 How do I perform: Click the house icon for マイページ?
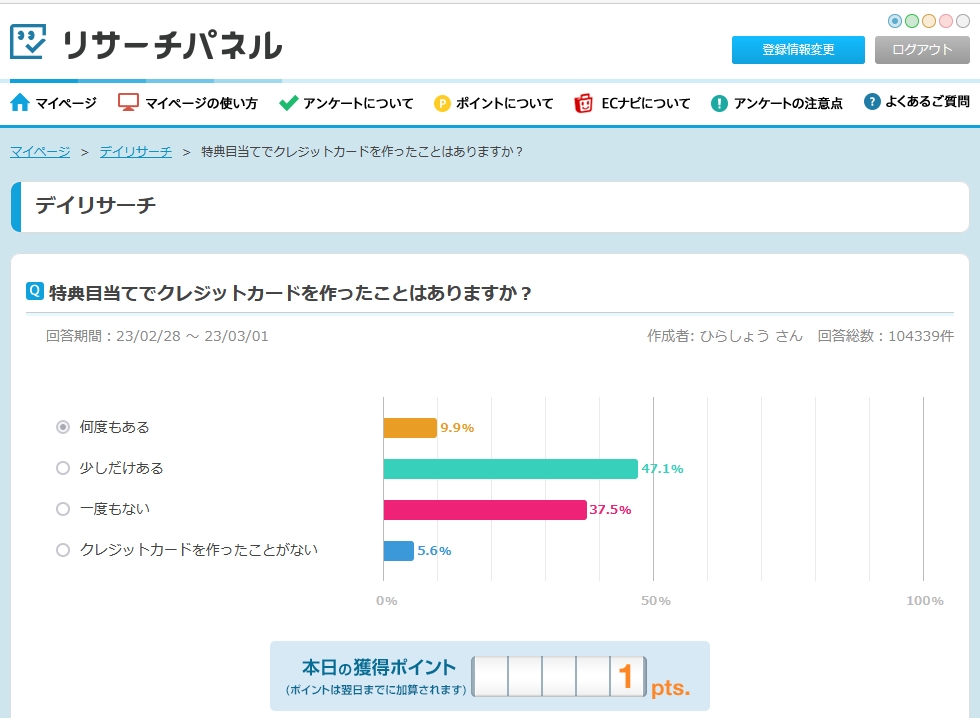point(20,102)
